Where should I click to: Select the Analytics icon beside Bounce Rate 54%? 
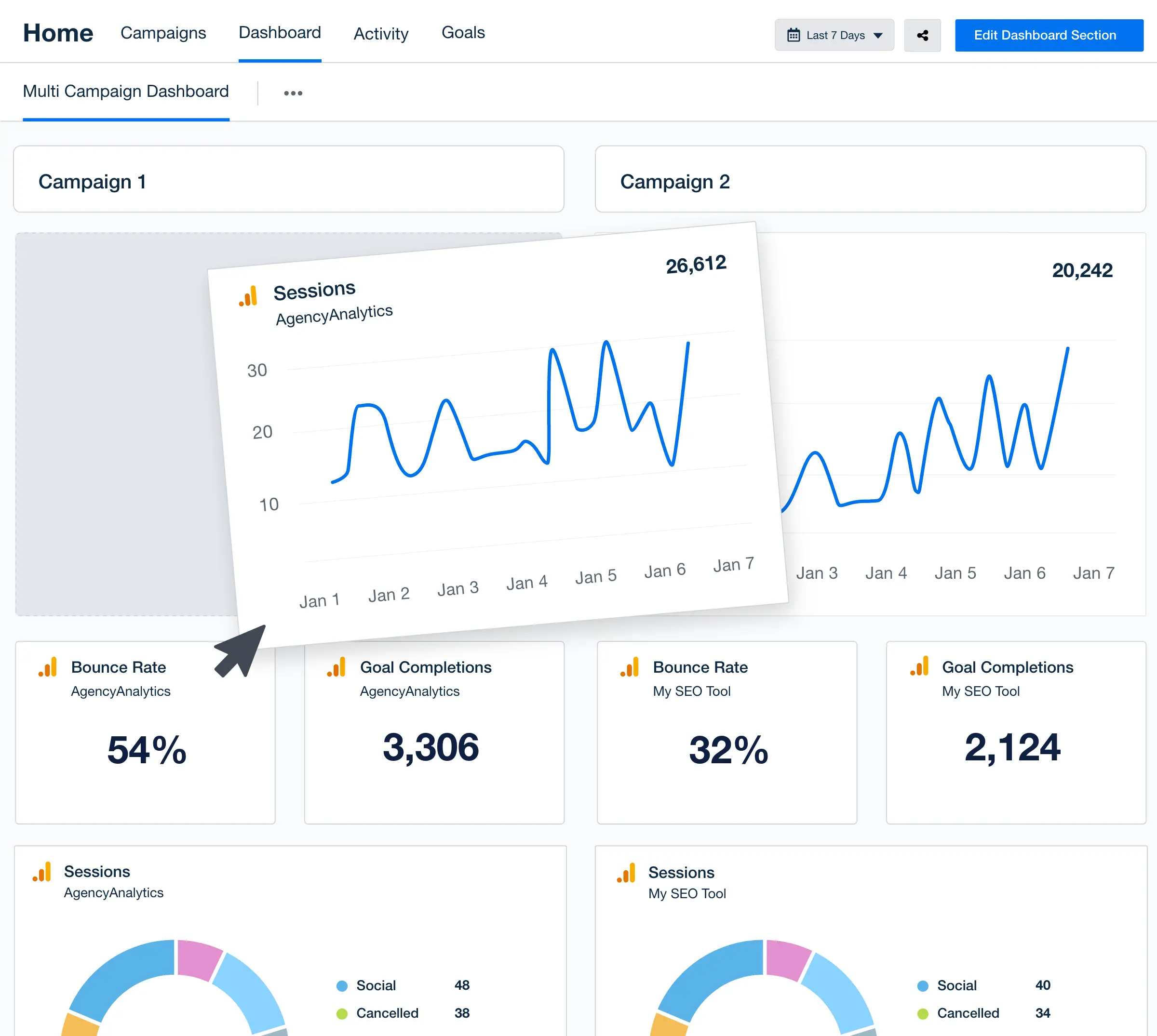coord(48,667)
